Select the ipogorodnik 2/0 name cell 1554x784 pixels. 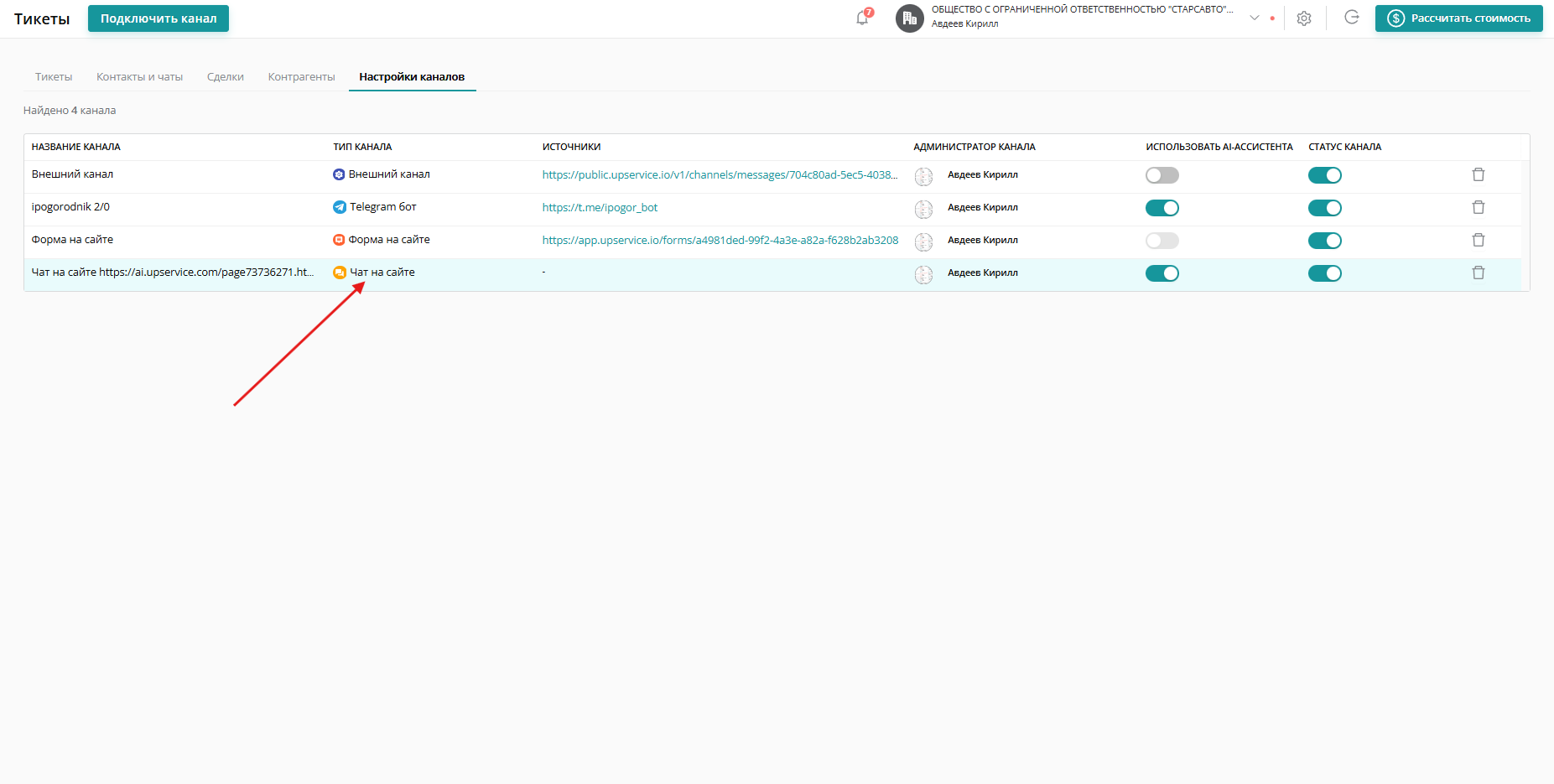pos(70,207)
